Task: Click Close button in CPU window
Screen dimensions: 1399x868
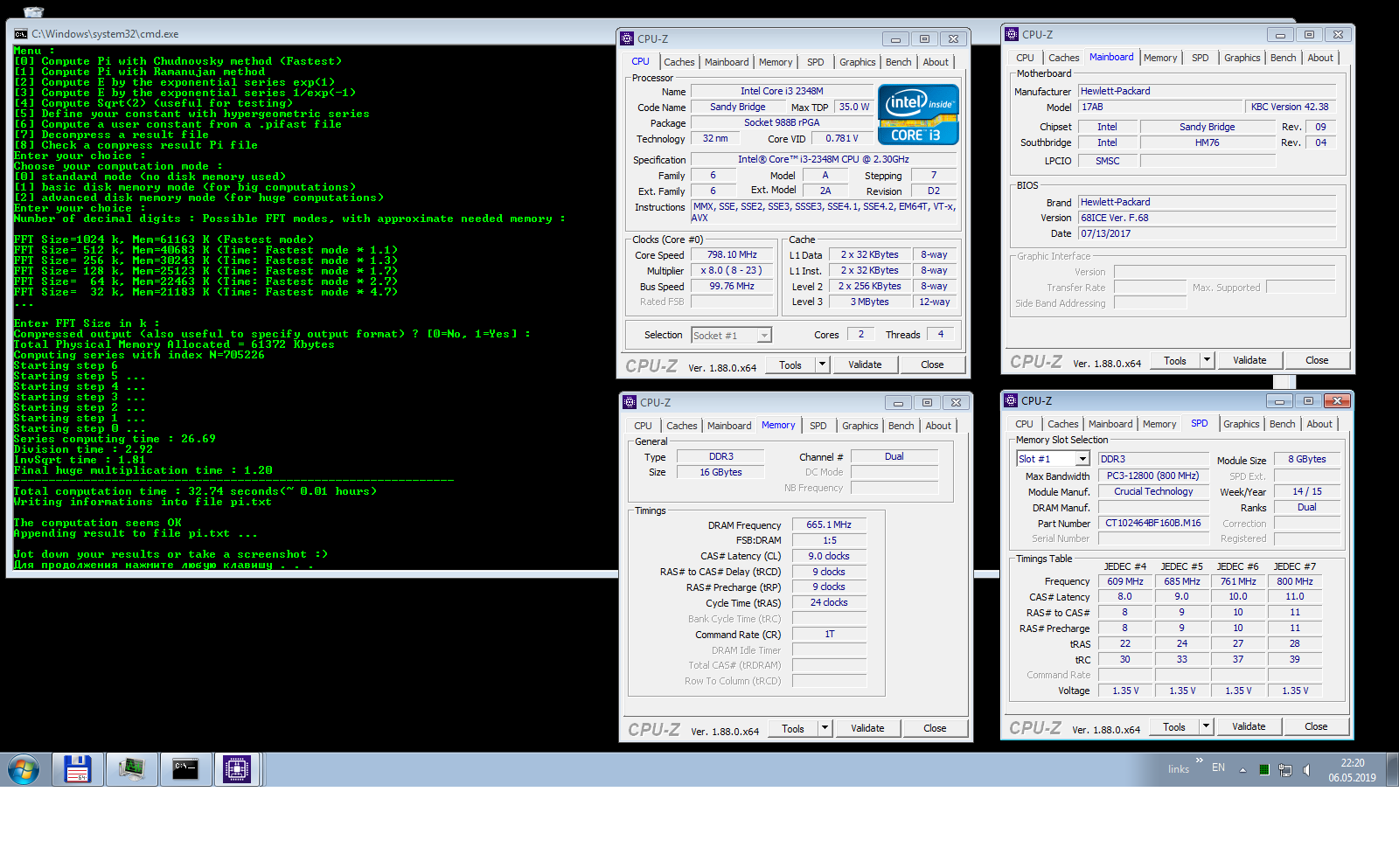Action: tap(932, 365)
